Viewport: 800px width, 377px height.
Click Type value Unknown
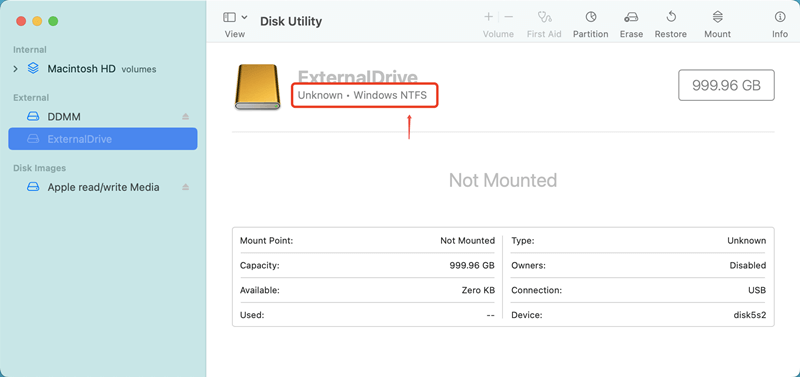(746, 240)
